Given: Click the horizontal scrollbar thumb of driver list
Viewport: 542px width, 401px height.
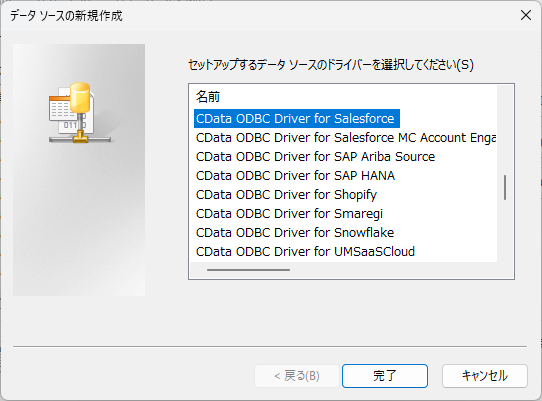Looking at the screenshot, I should click(x=248, y=270).
